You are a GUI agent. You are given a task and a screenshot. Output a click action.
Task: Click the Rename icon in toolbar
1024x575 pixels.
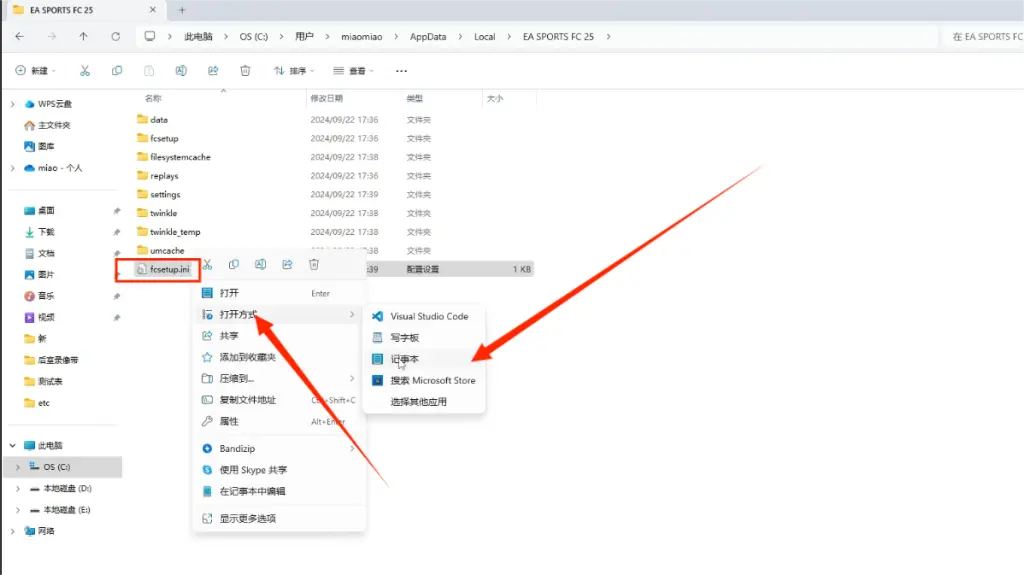pyautogui.click(x=181, y=71)
